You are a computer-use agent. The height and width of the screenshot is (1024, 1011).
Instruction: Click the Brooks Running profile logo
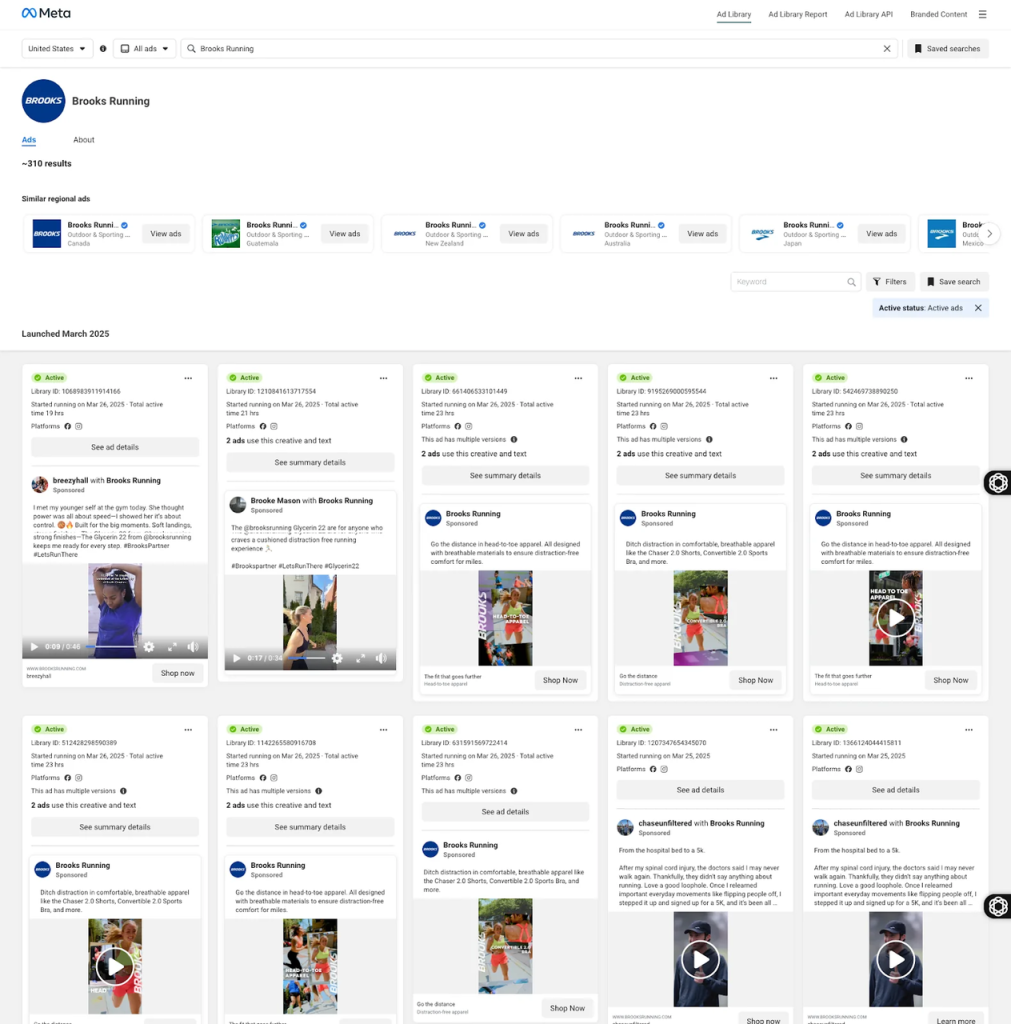pyautogui.click(x=43, y=101)
